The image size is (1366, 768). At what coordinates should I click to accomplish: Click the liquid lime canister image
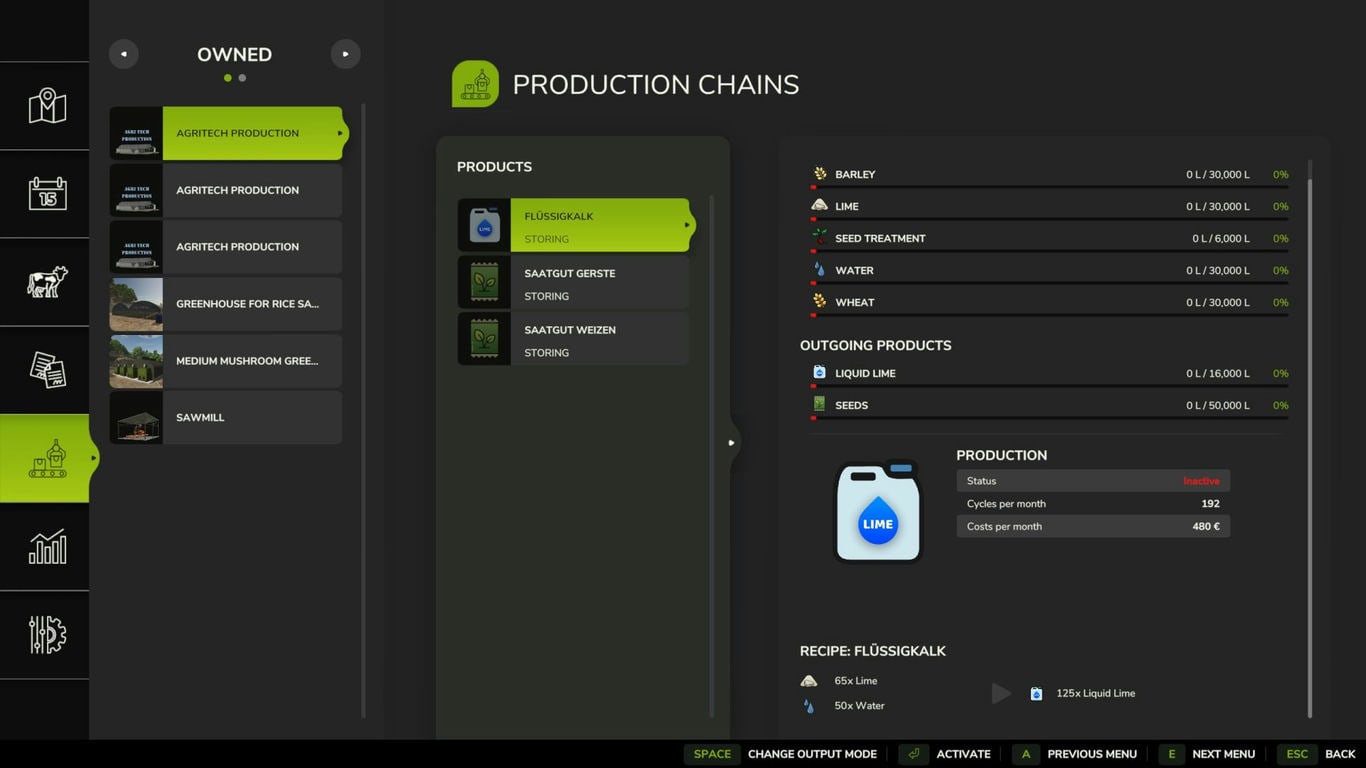pos(877,512)
